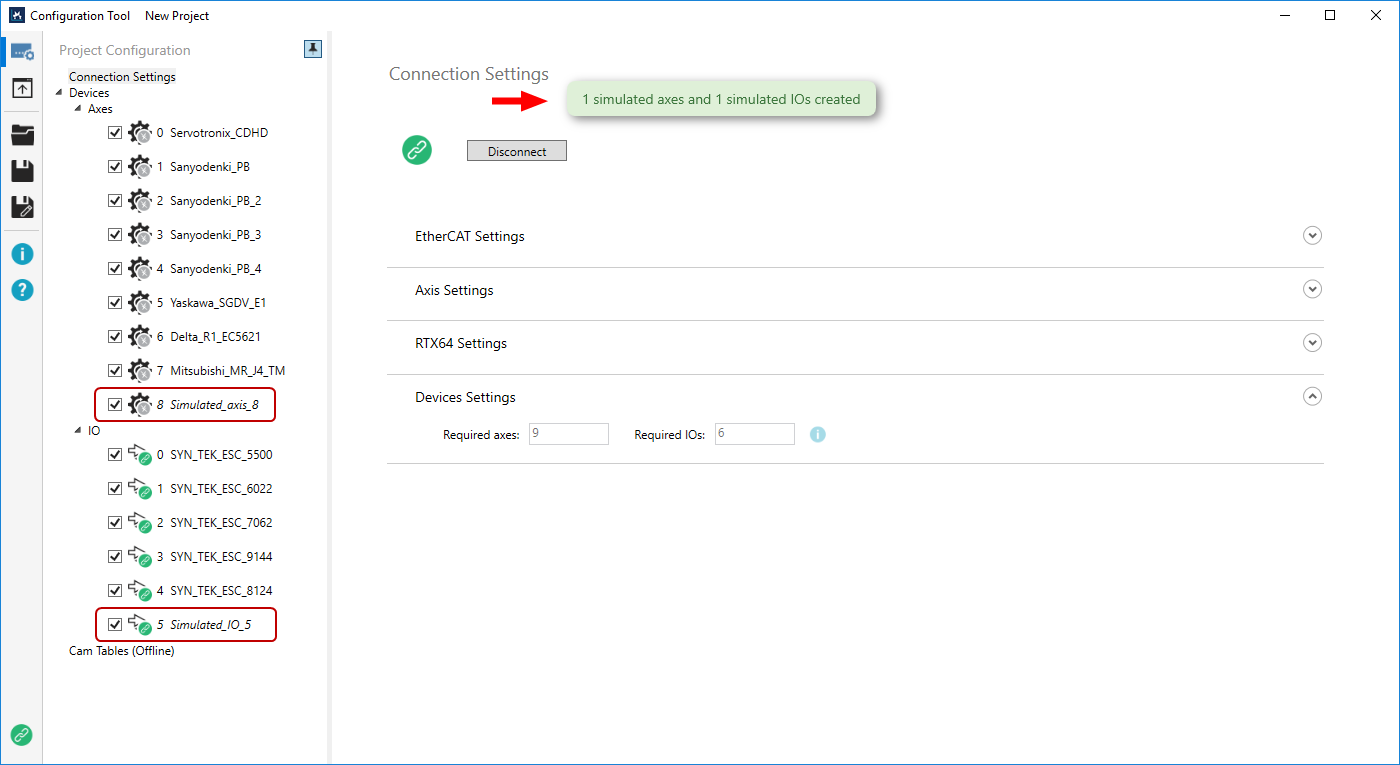Click the Save As disk-with-pencil icon
Screen dimensions: 1400x765
coord(22,207)
